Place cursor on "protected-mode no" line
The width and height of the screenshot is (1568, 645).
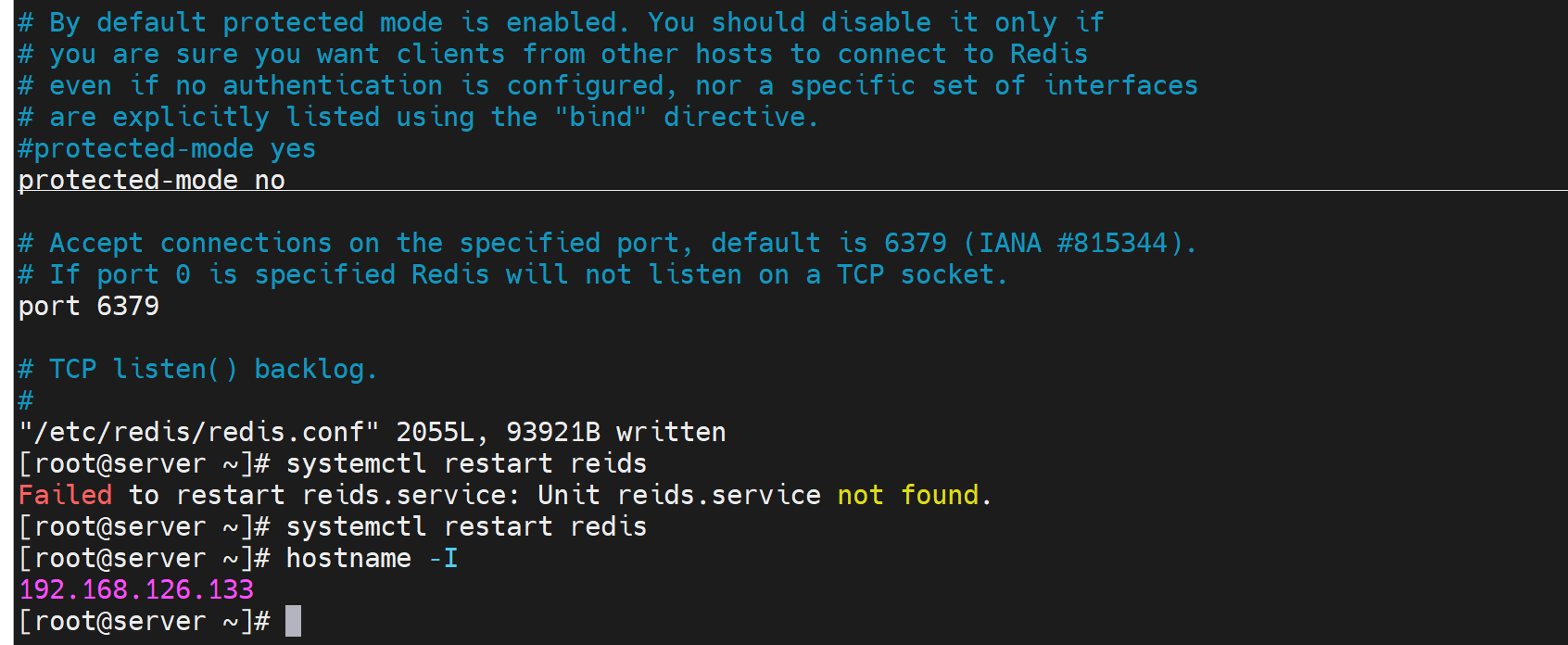click(x=151, y=180)
